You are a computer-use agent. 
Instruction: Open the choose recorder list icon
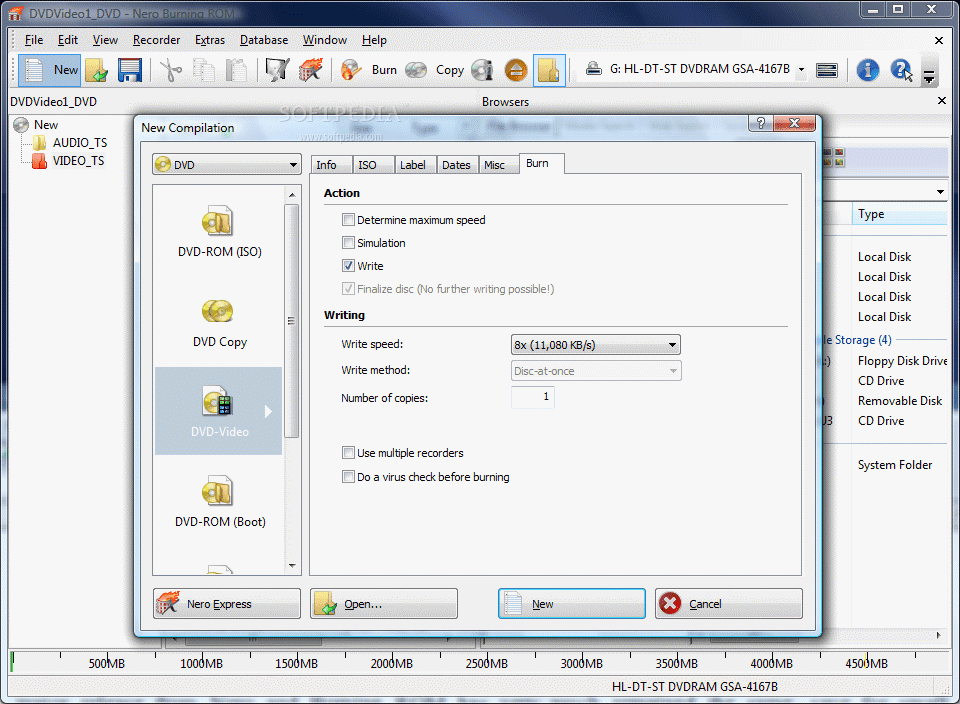click(827, 70)
